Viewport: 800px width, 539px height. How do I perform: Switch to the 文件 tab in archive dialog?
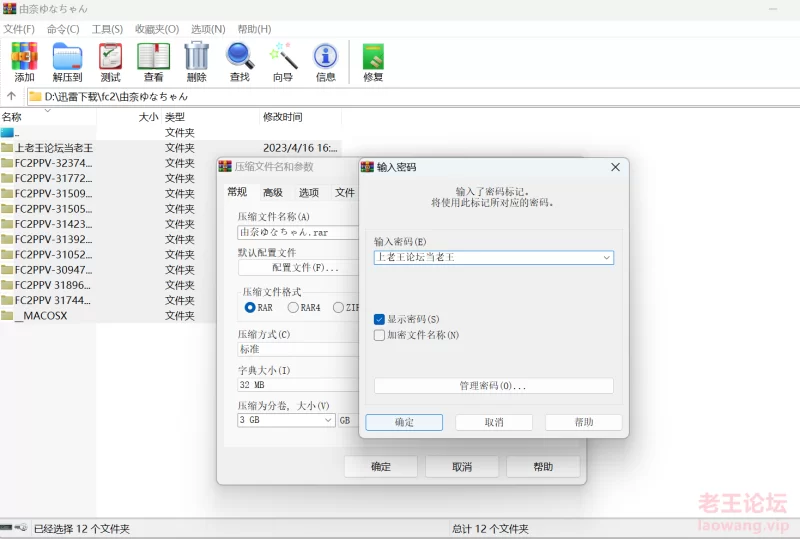(344, 192)
